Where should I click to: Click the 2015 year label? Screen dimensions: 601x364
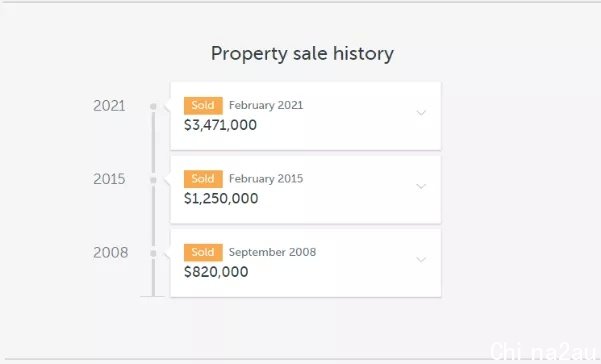[x=109, y=179]
